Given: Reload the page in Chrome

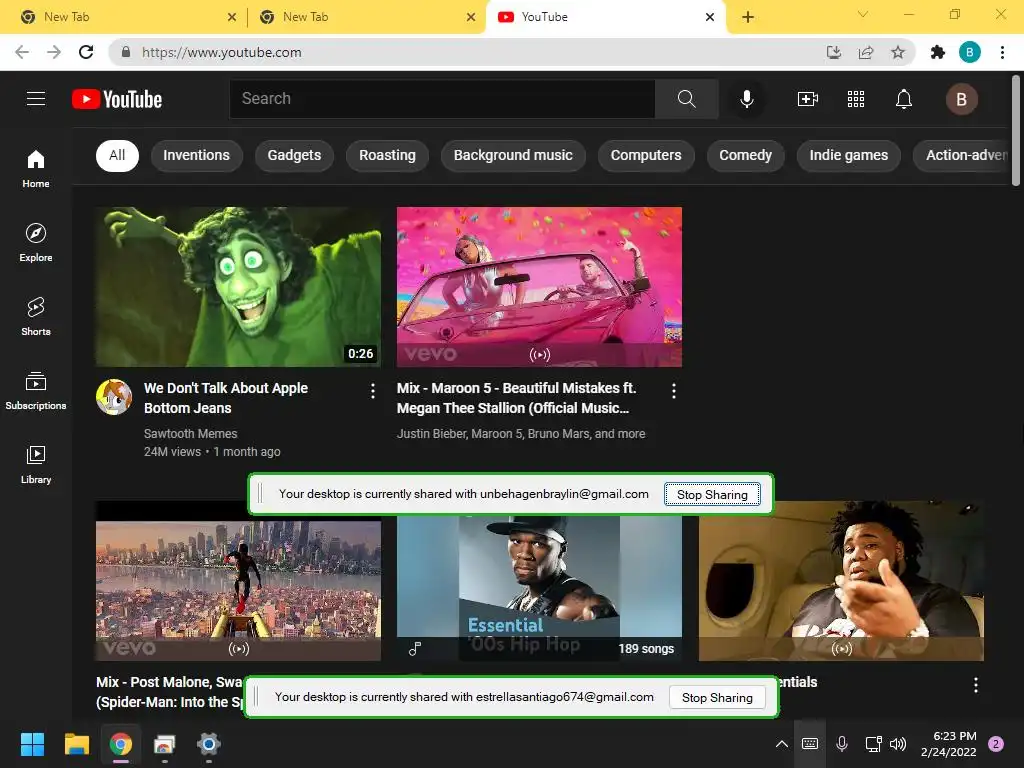Looking at the screenshot, I should click(x=86, y=52).
